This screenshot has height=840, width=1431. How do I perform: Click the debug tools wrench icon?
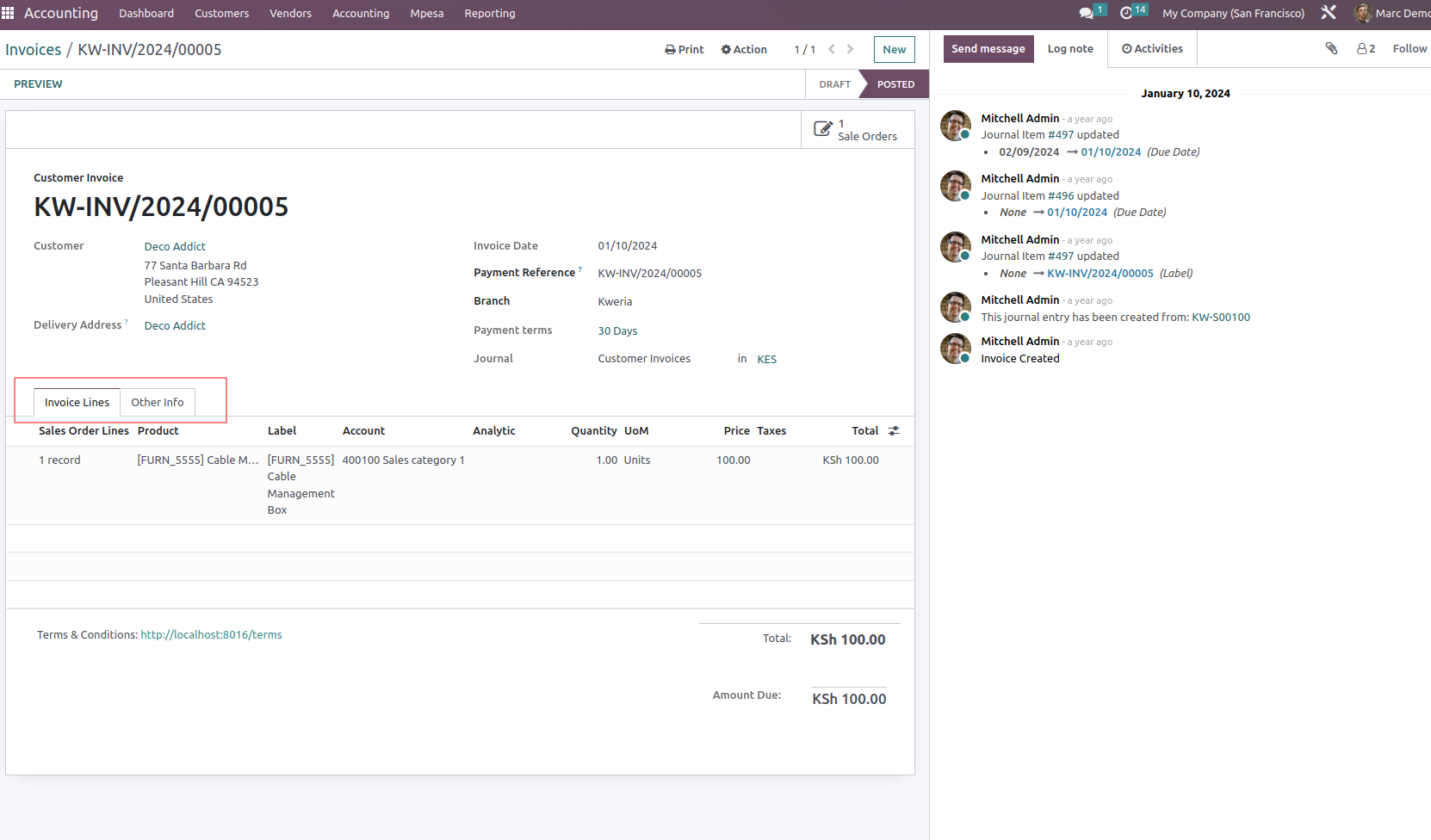point(1329,13)
